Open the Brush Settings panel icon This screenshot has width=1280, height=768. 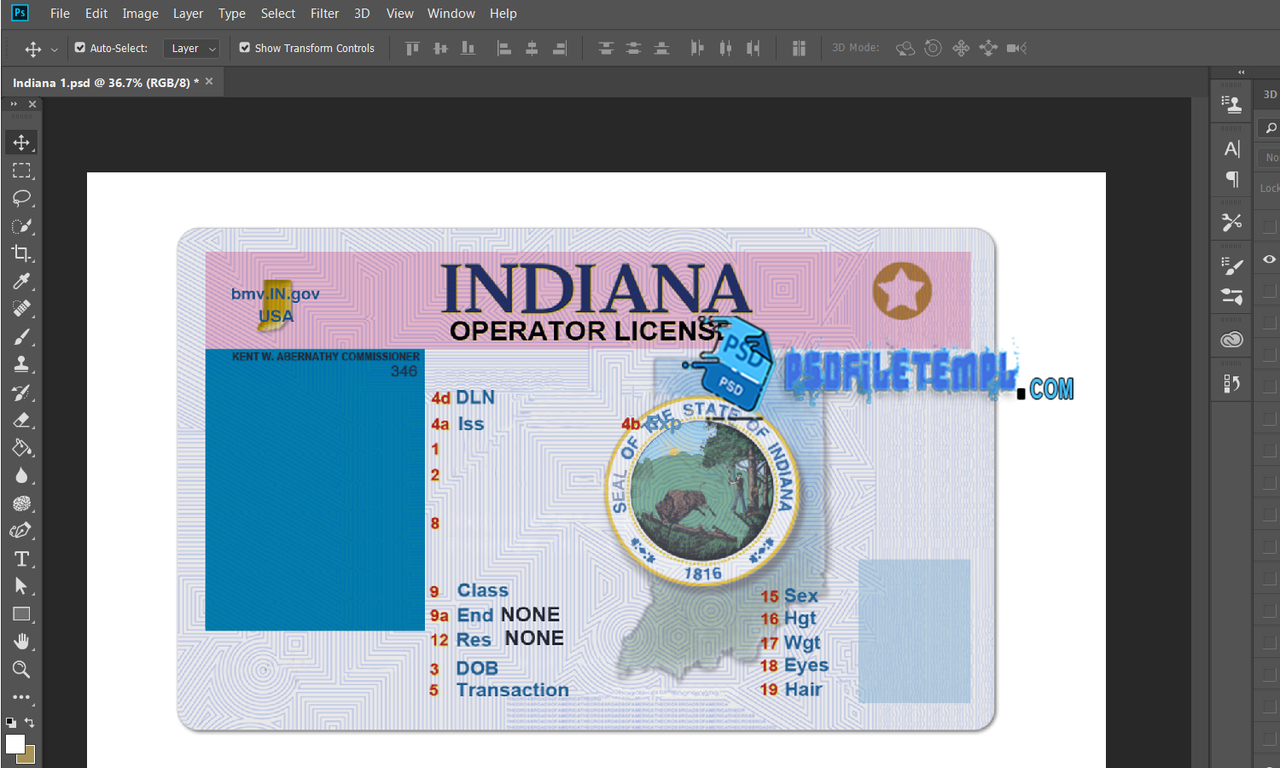point(1232,266)
